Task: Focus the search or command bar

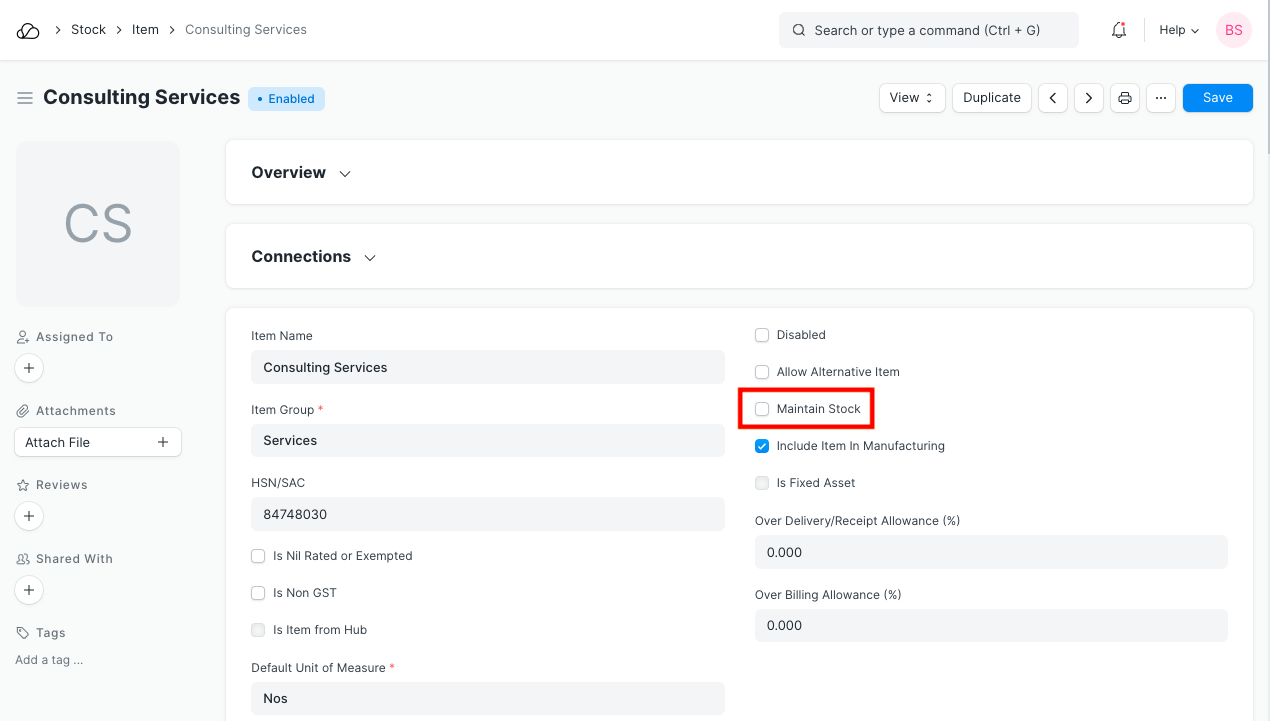Action: point(928,30)
